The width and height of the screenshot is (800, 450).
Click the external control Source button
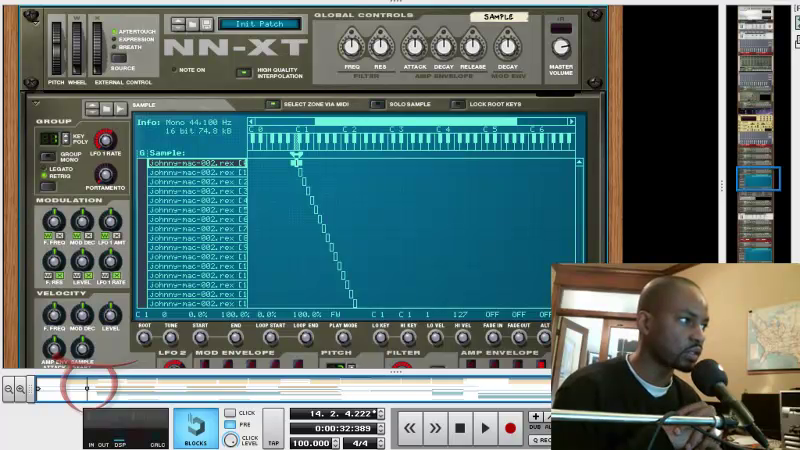tap(119, 58)
